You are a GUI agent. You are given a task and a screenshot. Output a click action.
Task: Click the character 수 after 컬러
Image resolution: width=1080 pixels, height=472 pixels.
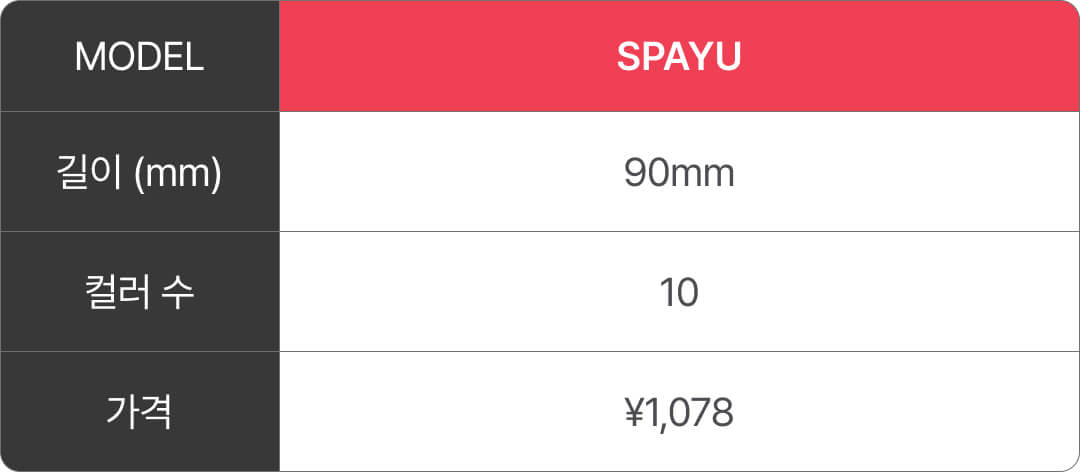coord(178,293)
